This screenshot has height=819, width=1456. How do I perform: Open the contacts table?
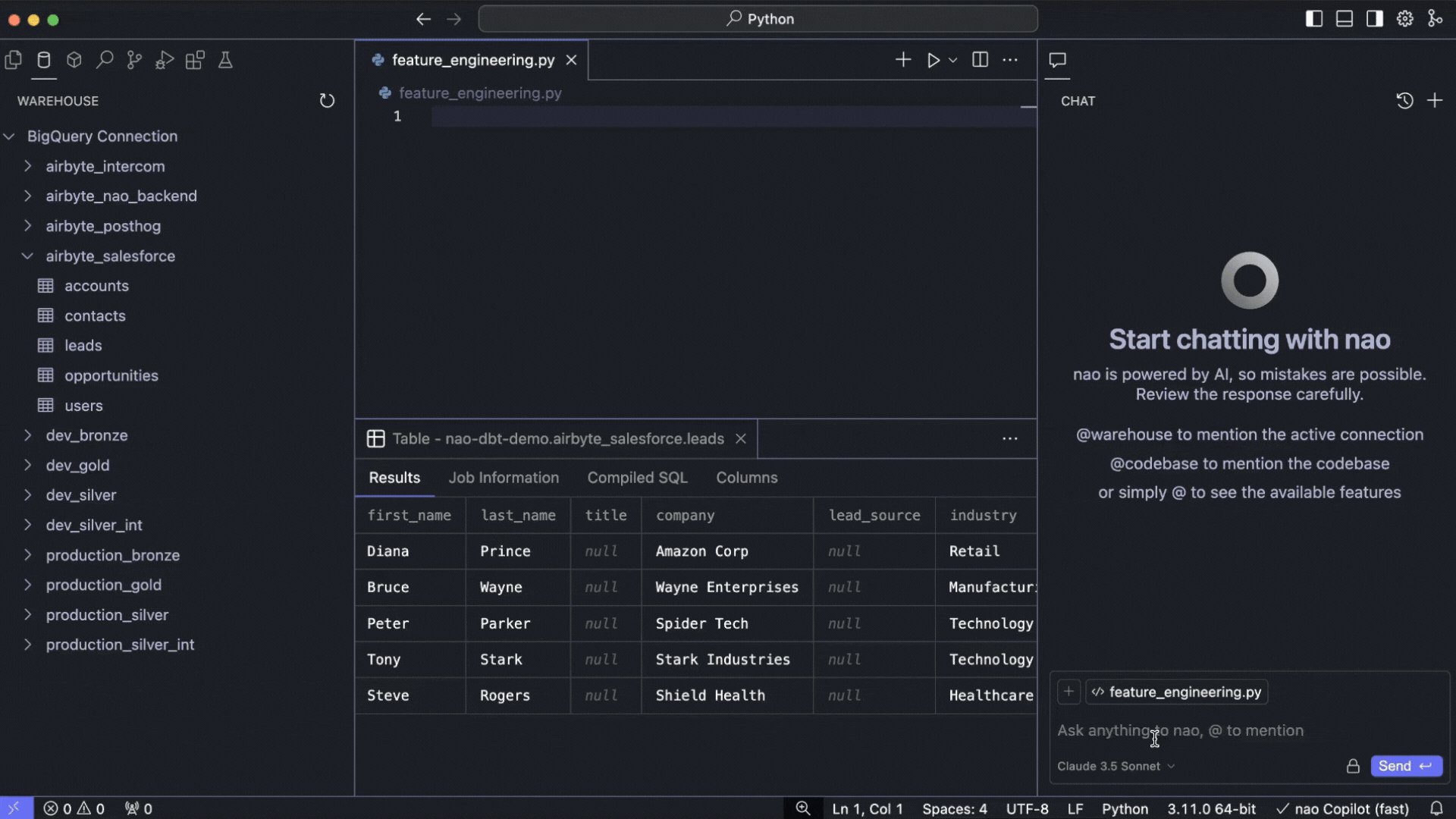pos(95,315)
